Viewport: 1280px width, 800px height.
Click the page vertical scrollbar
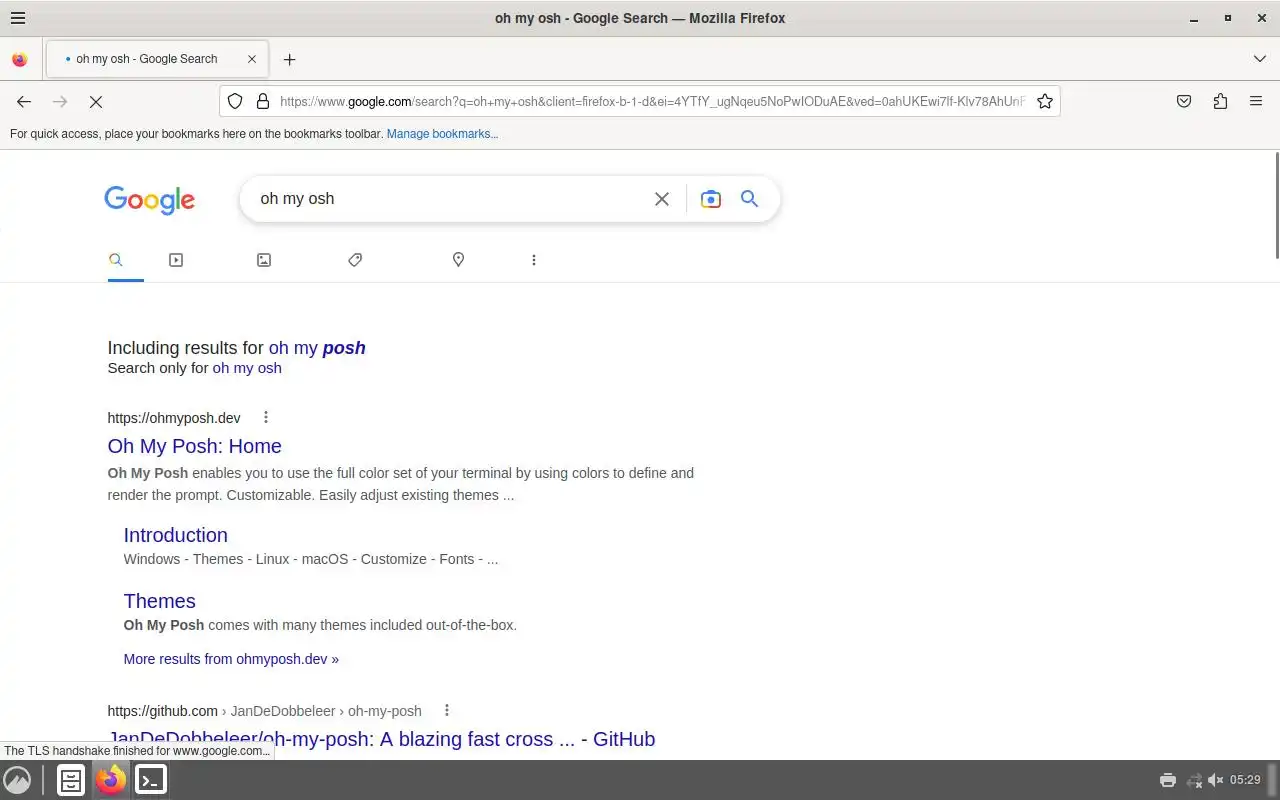pos(1275,206)
